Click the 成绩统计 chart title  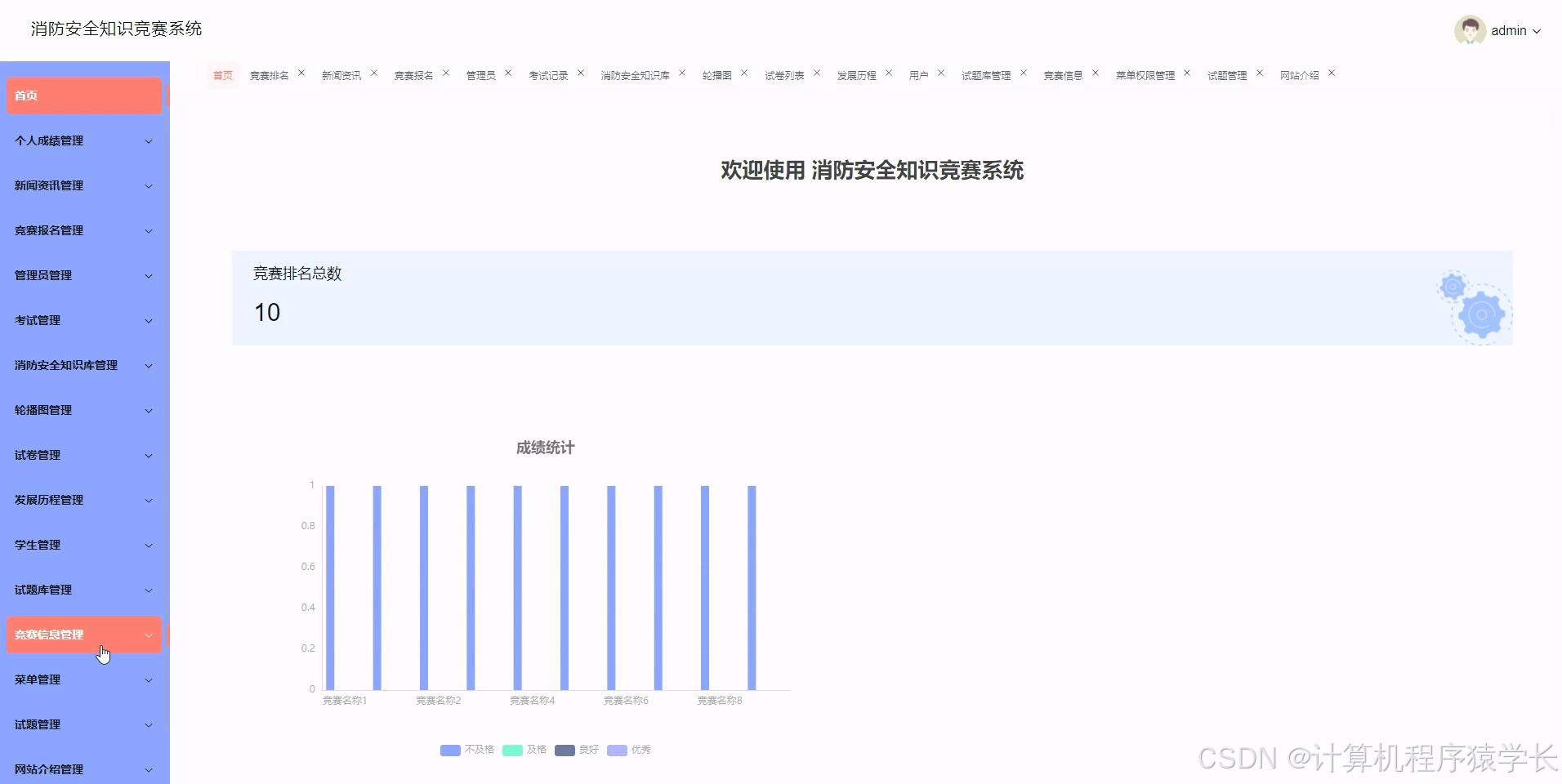pyautogui.click(x=545, y=448)
